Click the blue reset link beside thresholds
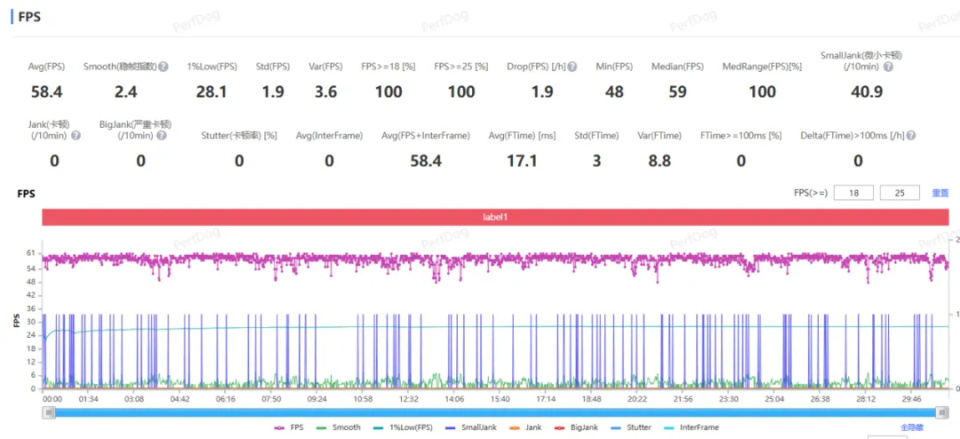The width and height of the screenshot is (960, 439). coord(940,193)
